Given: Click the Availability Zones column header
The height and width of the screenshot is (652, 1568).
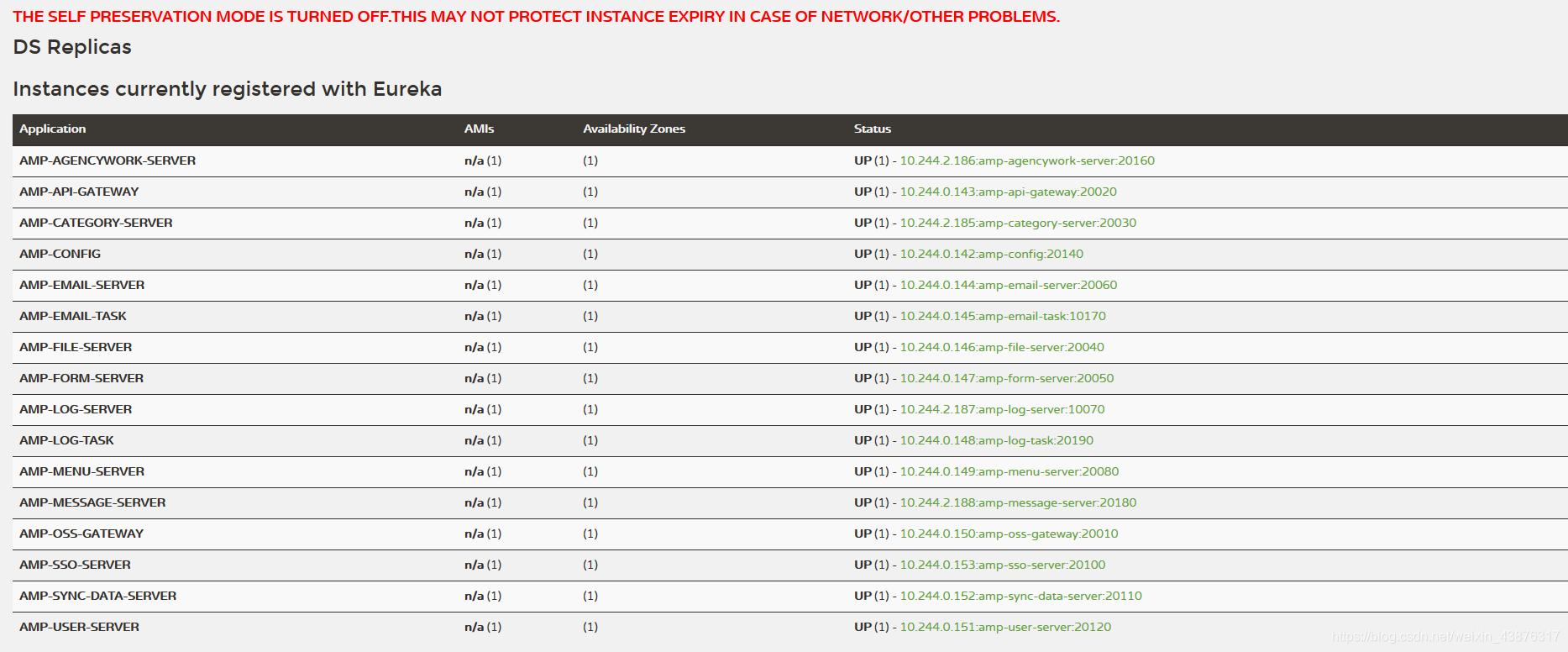Looking at the screenshot, I should 634,129.
